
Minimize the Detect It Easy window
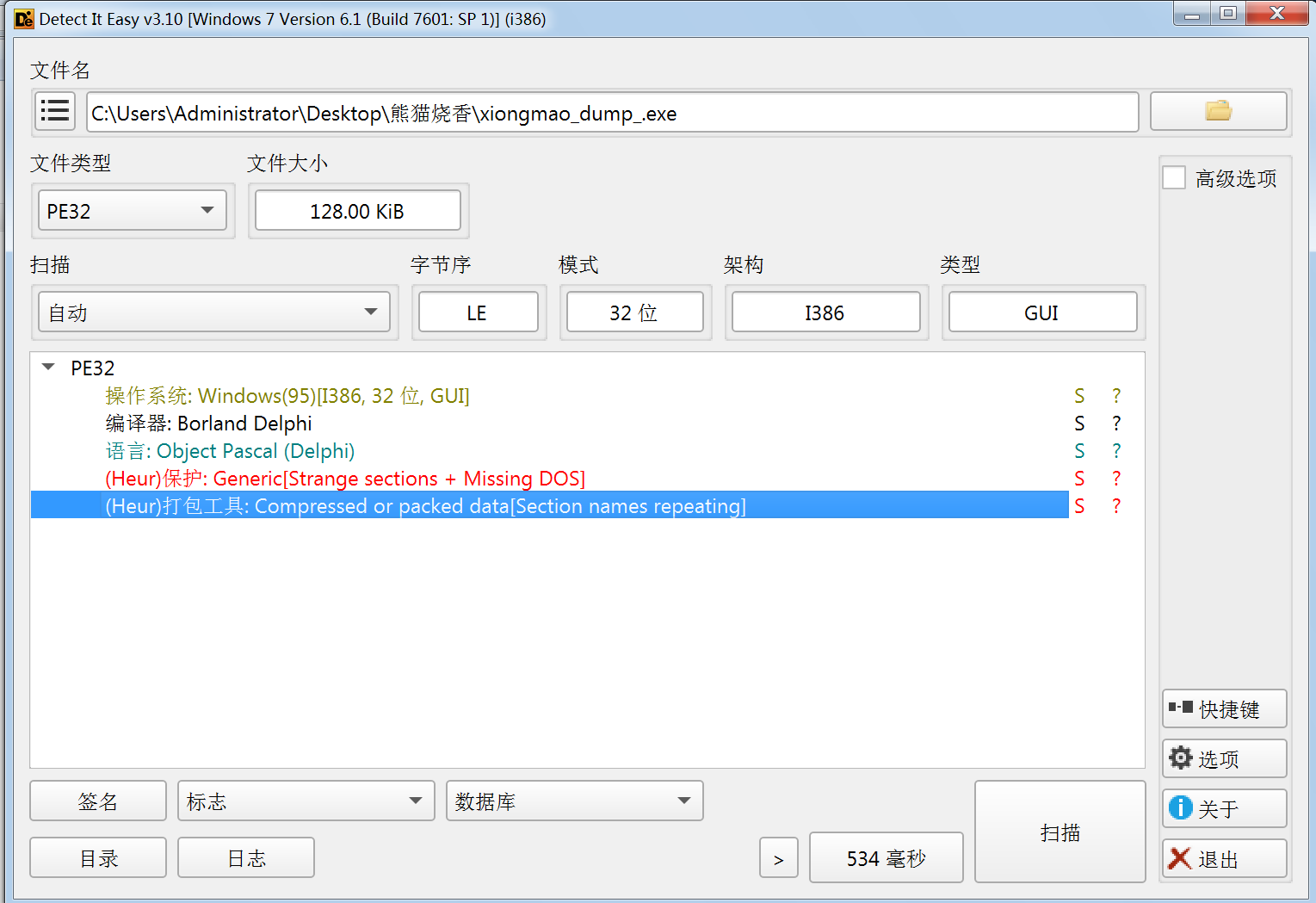[1192, 13]
